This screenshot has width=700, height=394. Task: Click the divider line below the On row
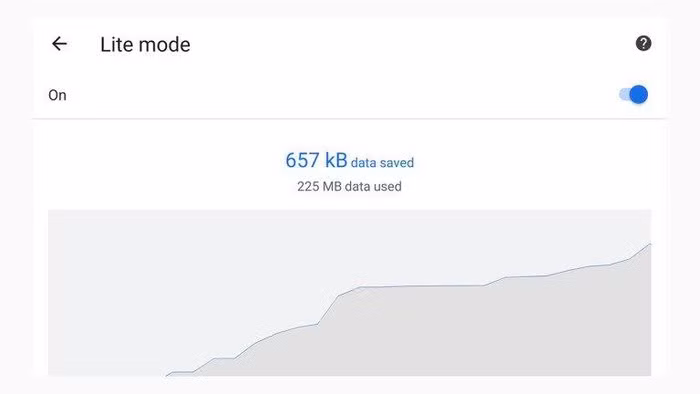350,119
